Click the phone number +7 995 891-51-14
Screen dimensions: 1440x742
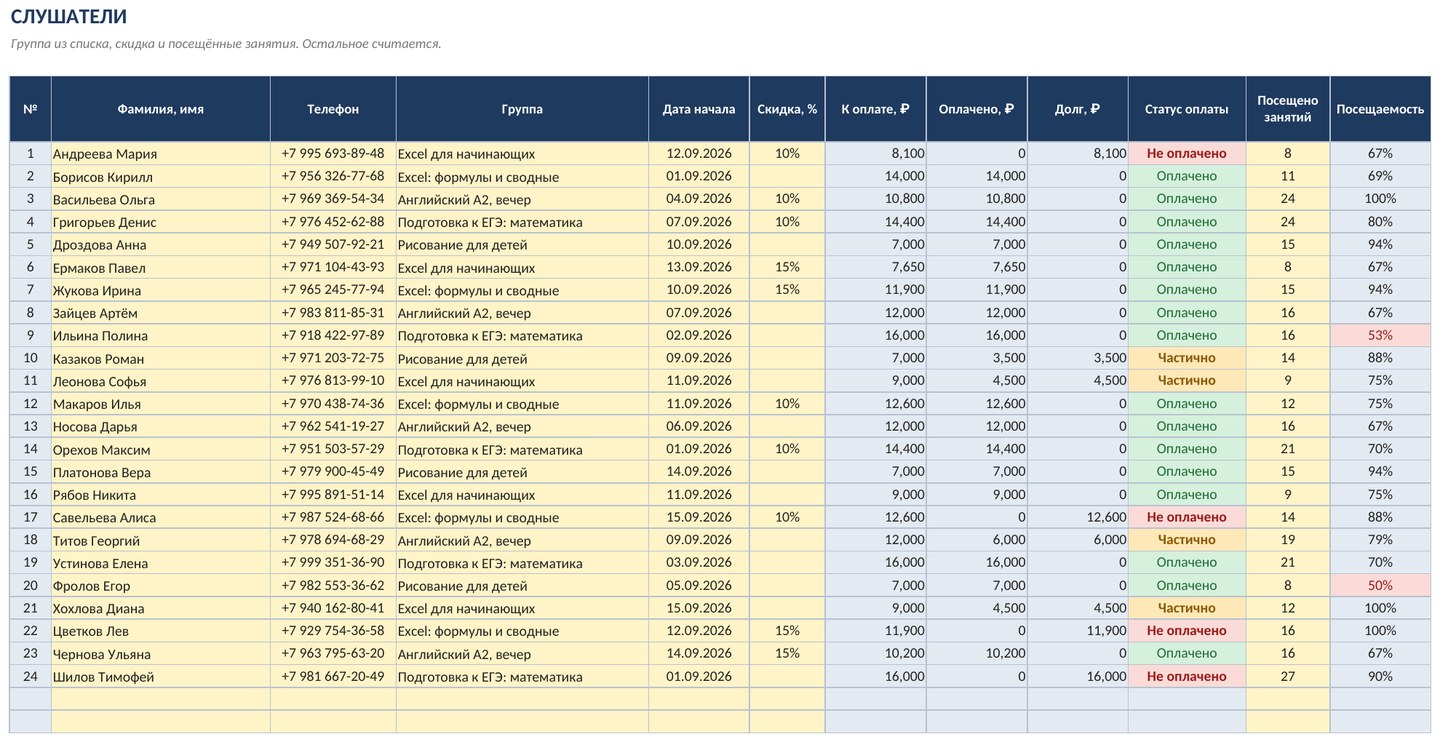[333, 495]
